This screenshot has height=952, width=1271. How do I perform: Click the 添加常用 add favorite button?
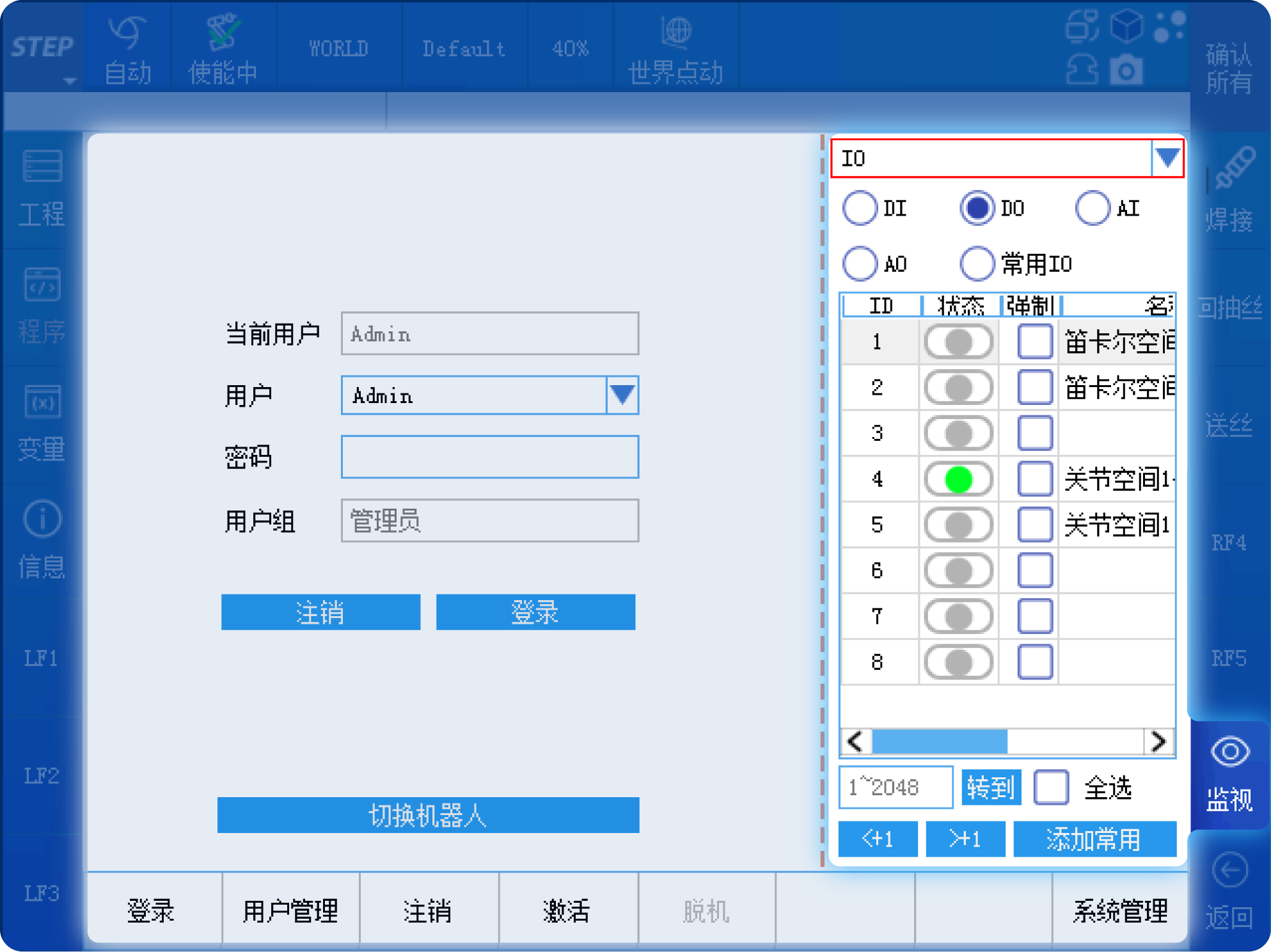(1094, 839)
